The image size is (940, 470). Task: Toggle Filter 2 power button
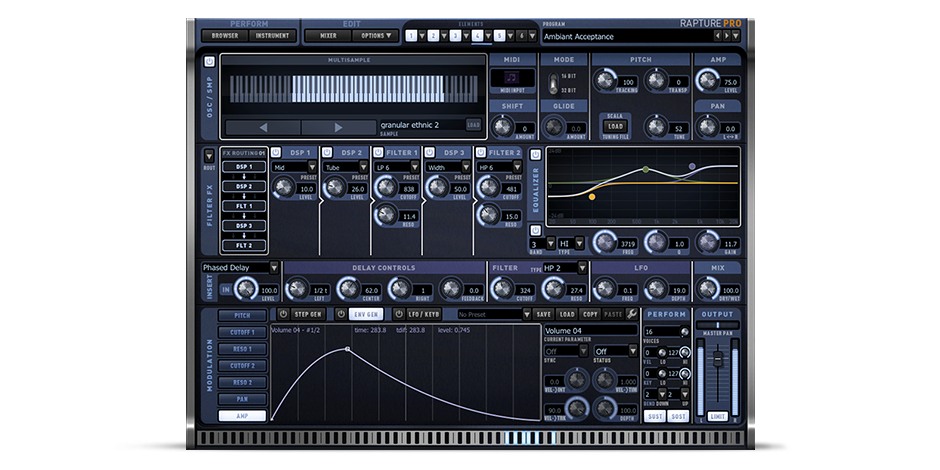[x=481, y=152]
